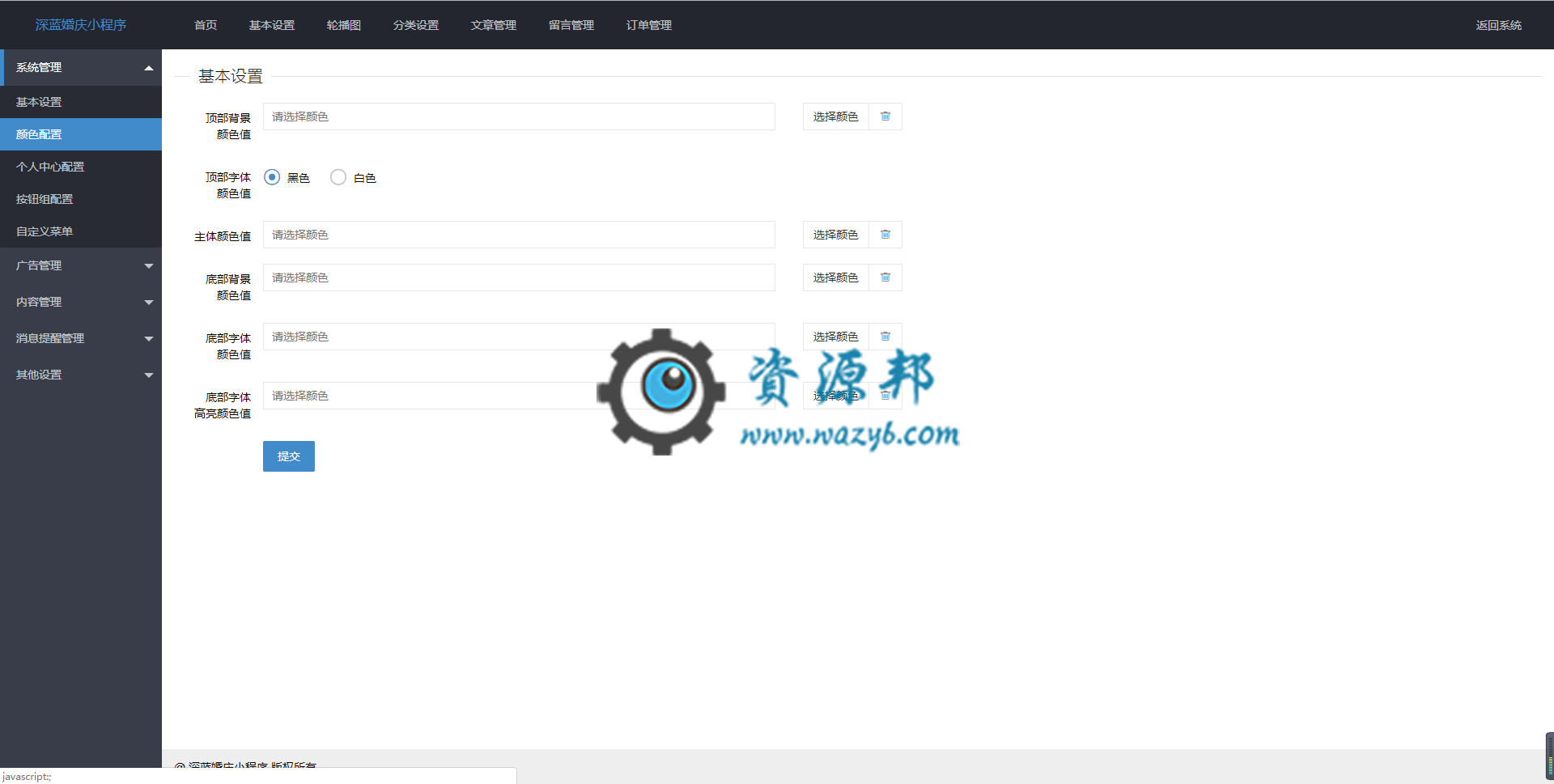Click 选择颜色 for 底部背景颜色值
Image resolution: width=1554 pixels, height=784 pixels.
(x=836, y=278)
